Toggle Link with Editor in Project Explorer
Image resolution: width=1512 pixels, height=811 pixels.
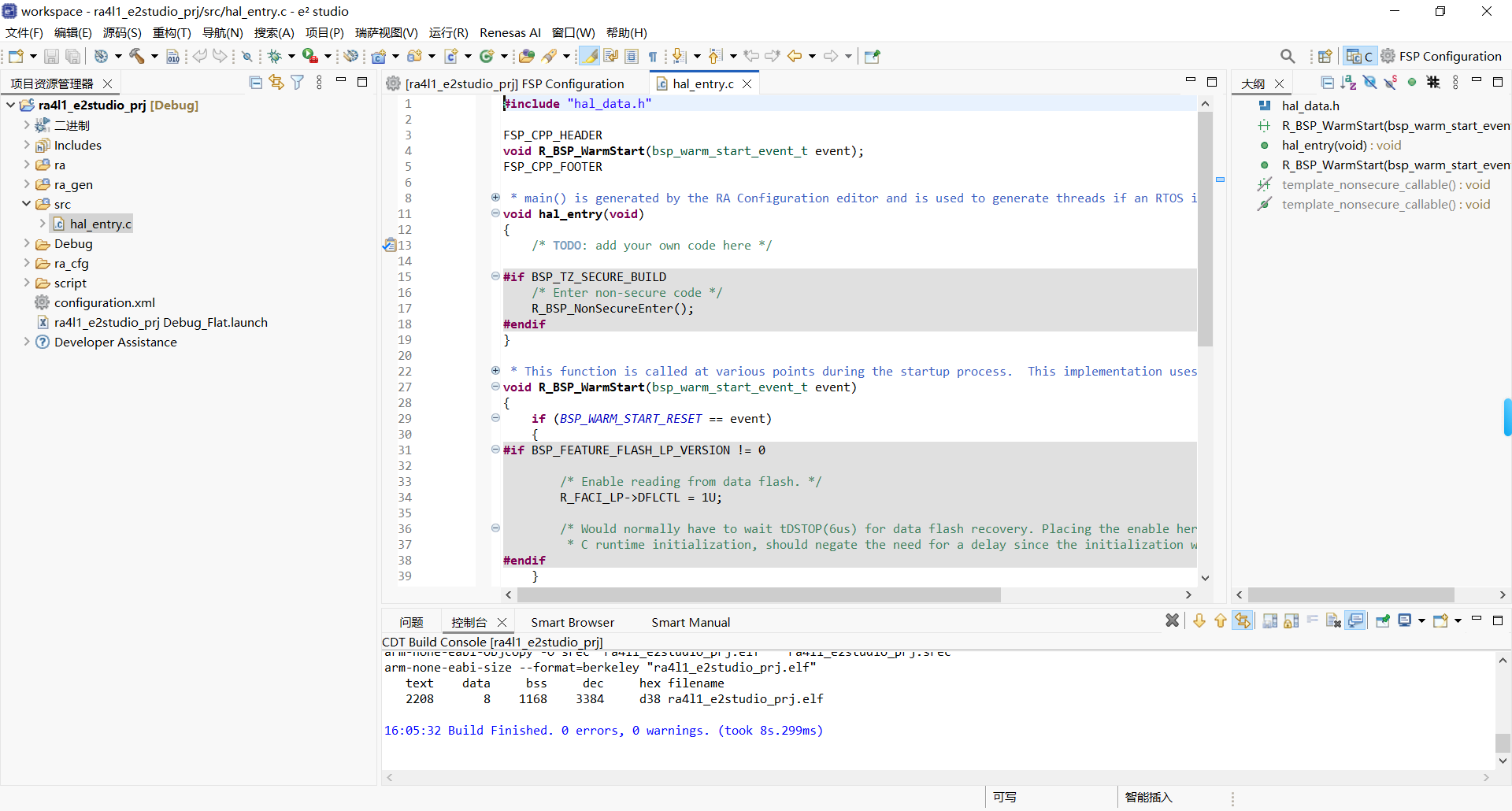(x=276, y=83)
